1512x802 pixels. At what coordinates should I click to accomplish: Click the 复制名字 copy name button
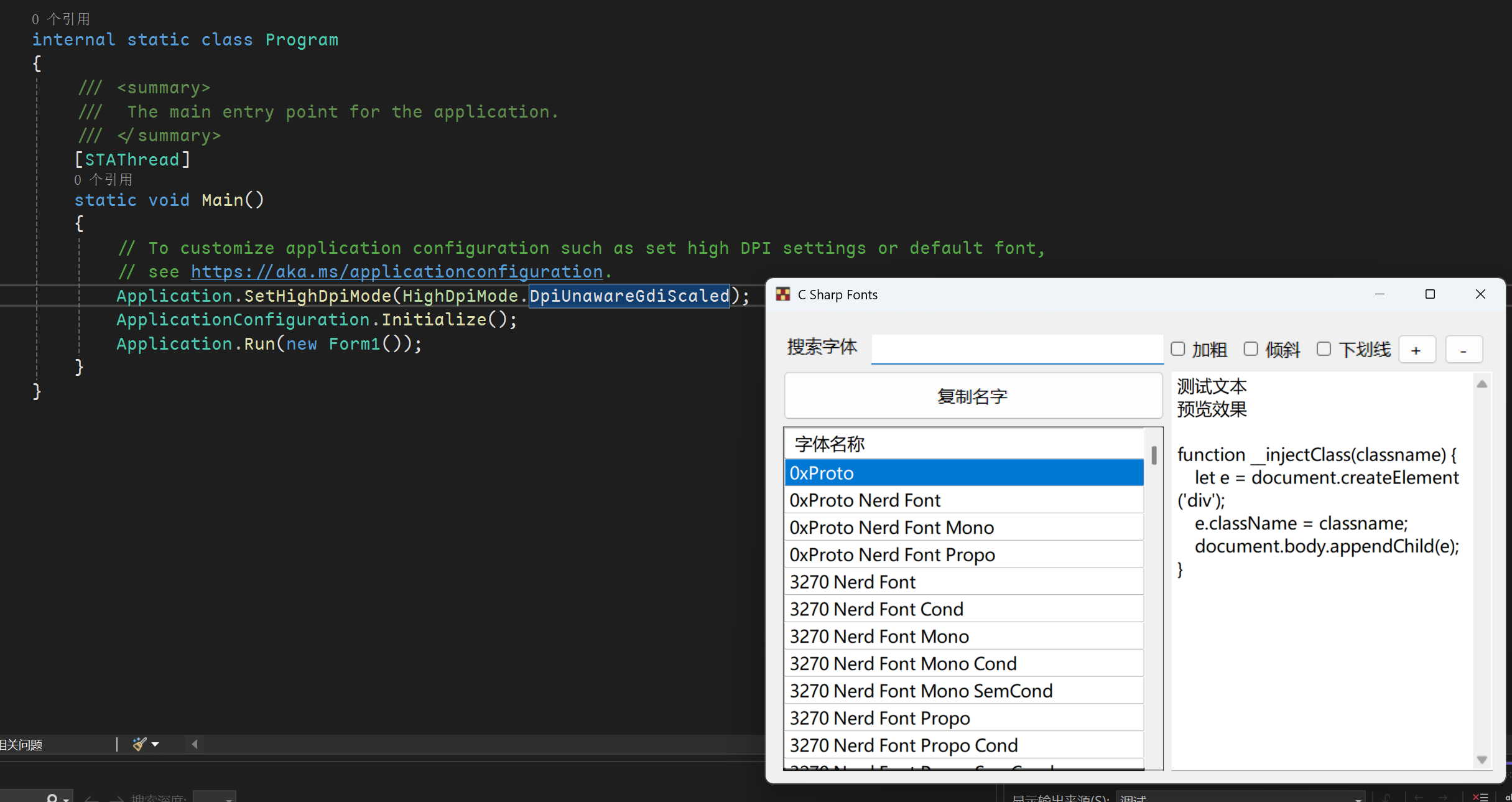pyautogui.click(x=973, y=396)
